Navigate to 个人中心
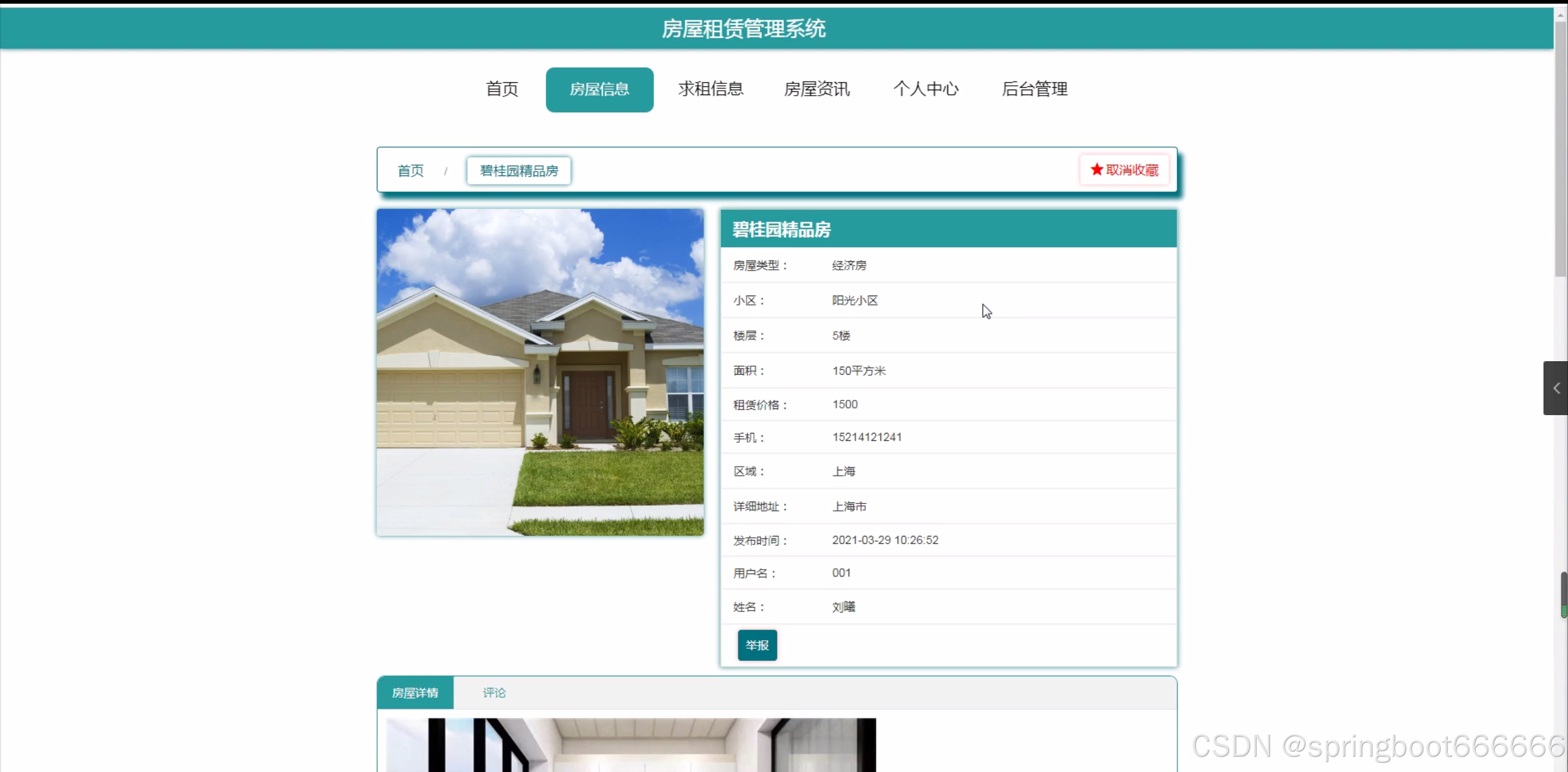Image resolution: width=1568 pixels, height=772 pixels. coord(925,89)
